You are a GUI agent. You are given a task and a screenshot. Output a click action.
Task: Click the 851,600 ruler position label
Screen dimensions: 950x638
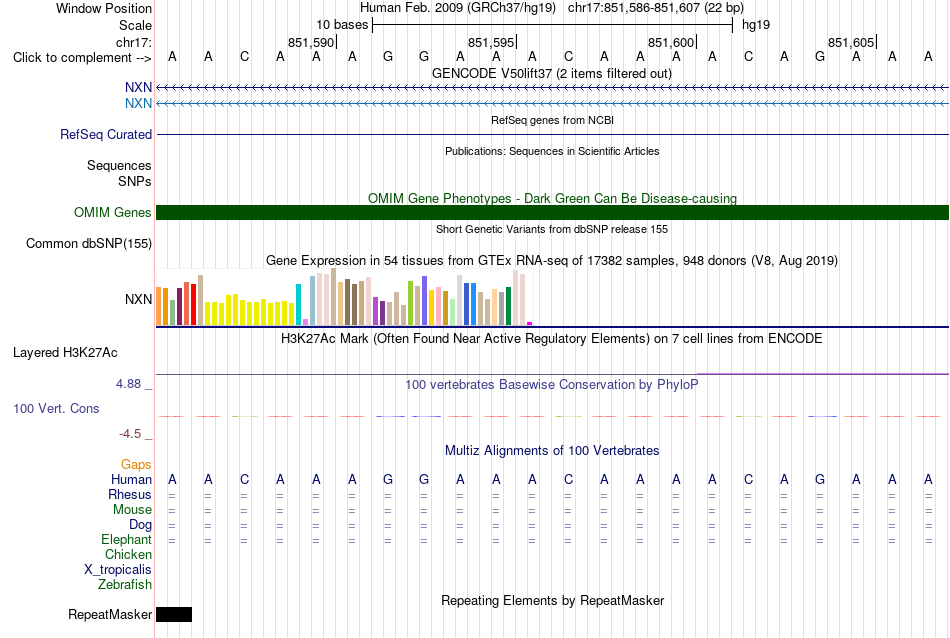[x=671, y=42]
